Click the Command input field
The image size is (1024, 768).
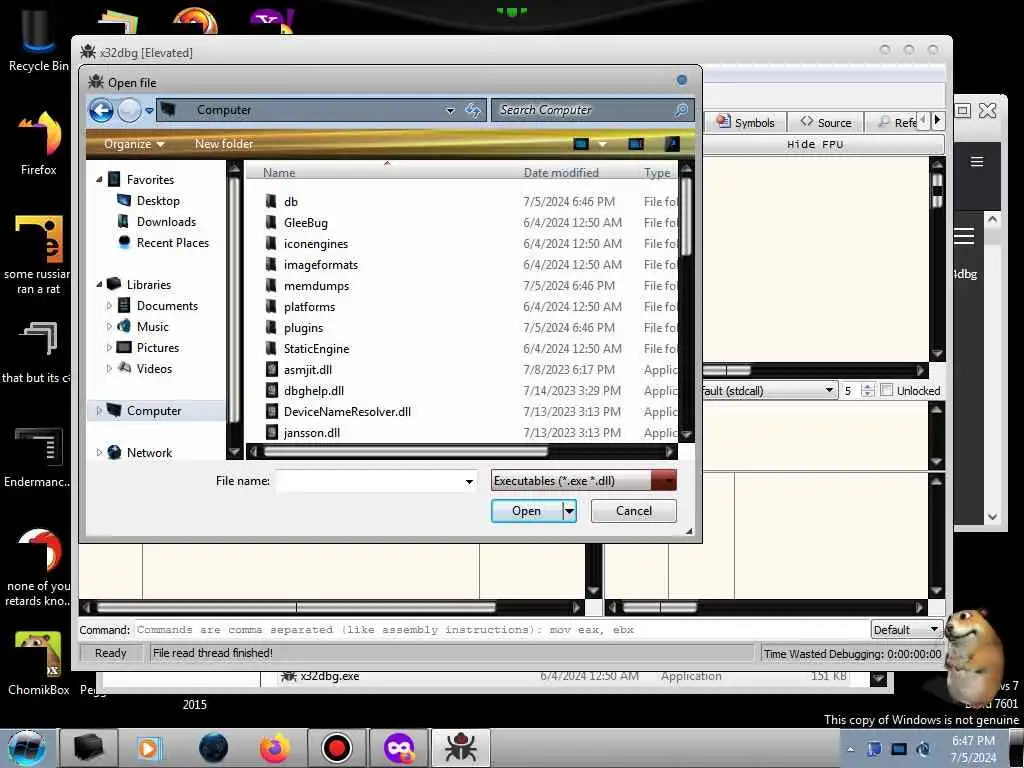click(502, 630)
